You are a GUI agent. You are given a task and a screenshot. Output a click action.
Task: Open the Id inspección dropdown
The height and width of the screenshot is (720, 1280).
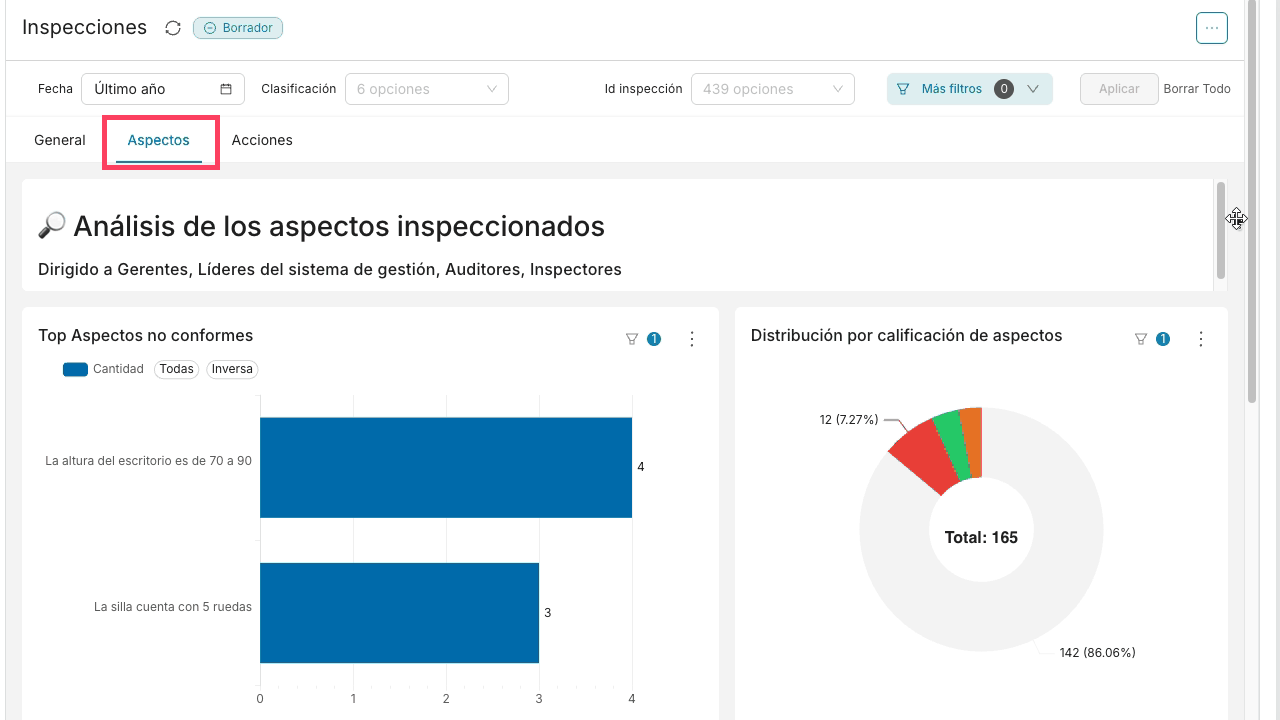pyautogui.click(x=773, y=89)
